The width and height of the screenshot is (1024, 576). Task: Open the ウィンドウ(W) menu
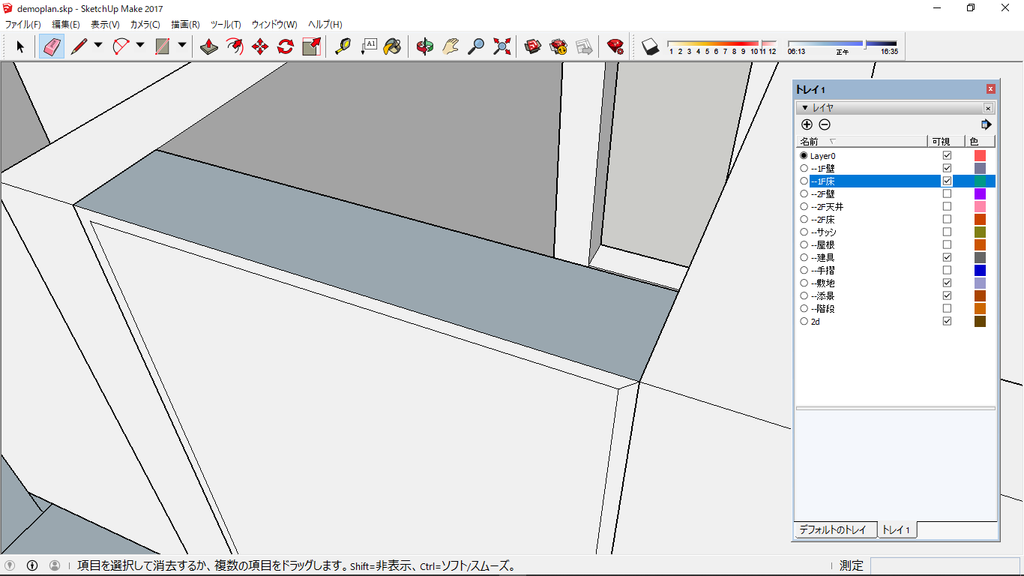pos(274,25)
